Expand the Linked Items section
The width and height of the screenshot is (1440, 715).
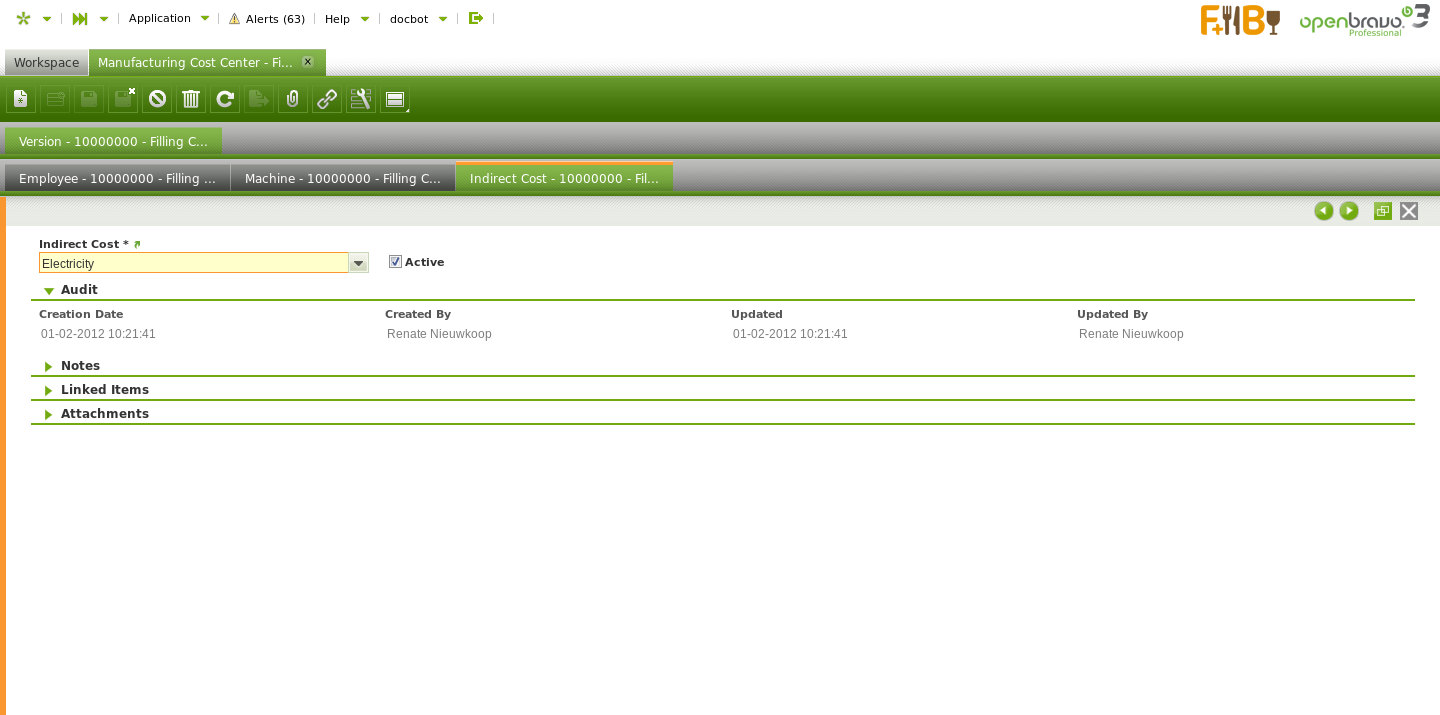click(49, 390)
